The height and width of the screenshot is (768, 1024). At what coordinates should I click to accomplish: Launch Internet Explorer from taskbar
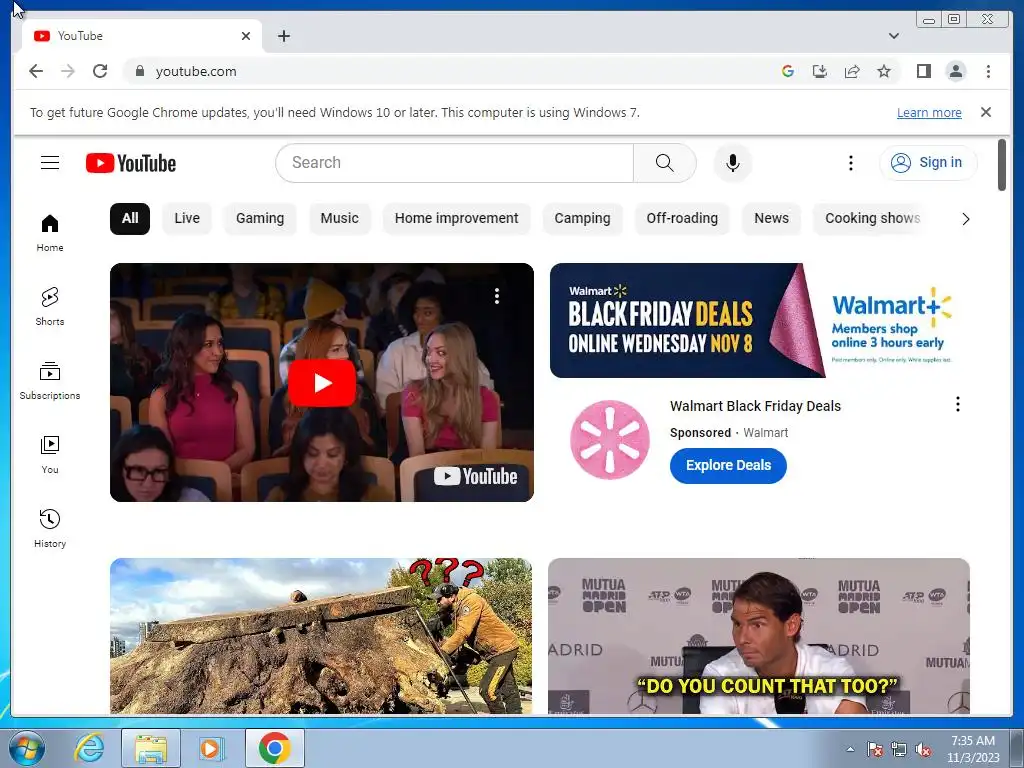coord(89,748)
